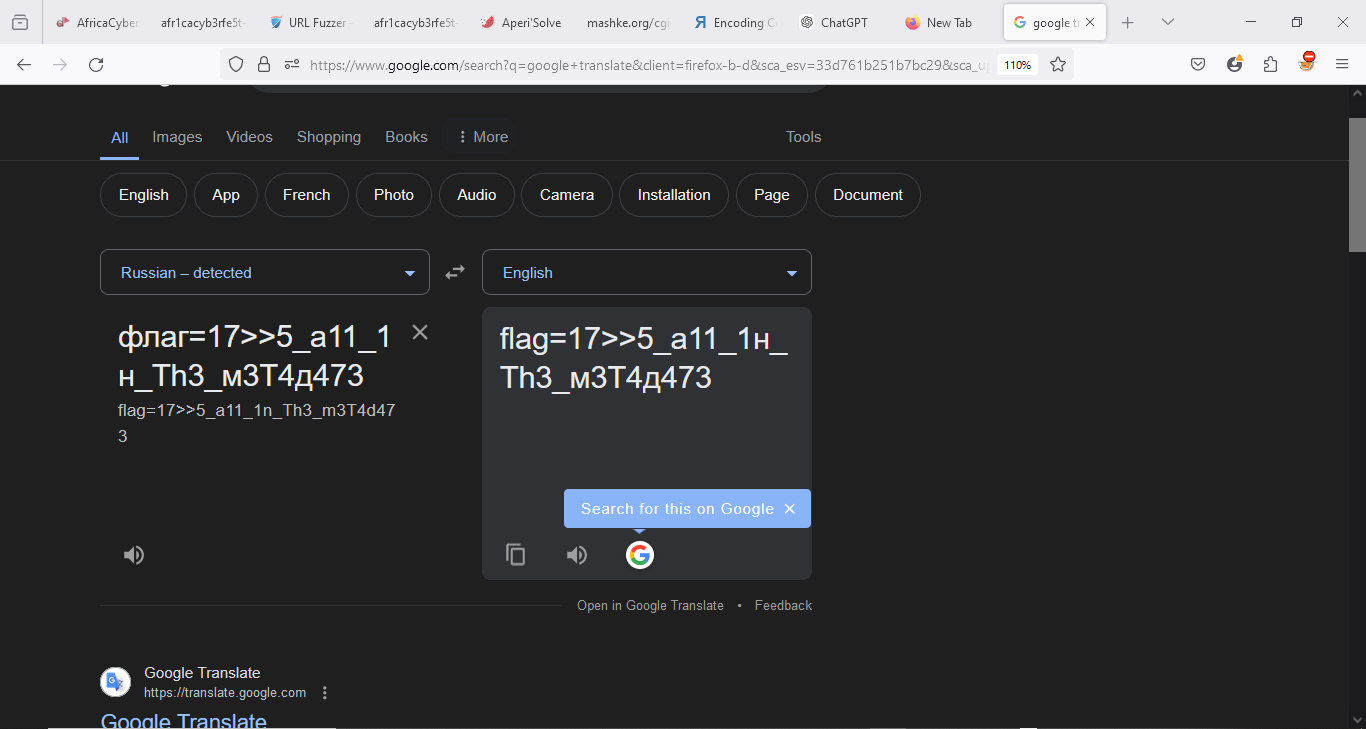Image resolution: width=1366 pixels, height=729 pixels.
Task: Copy the translated text
Action: (516, 555)
